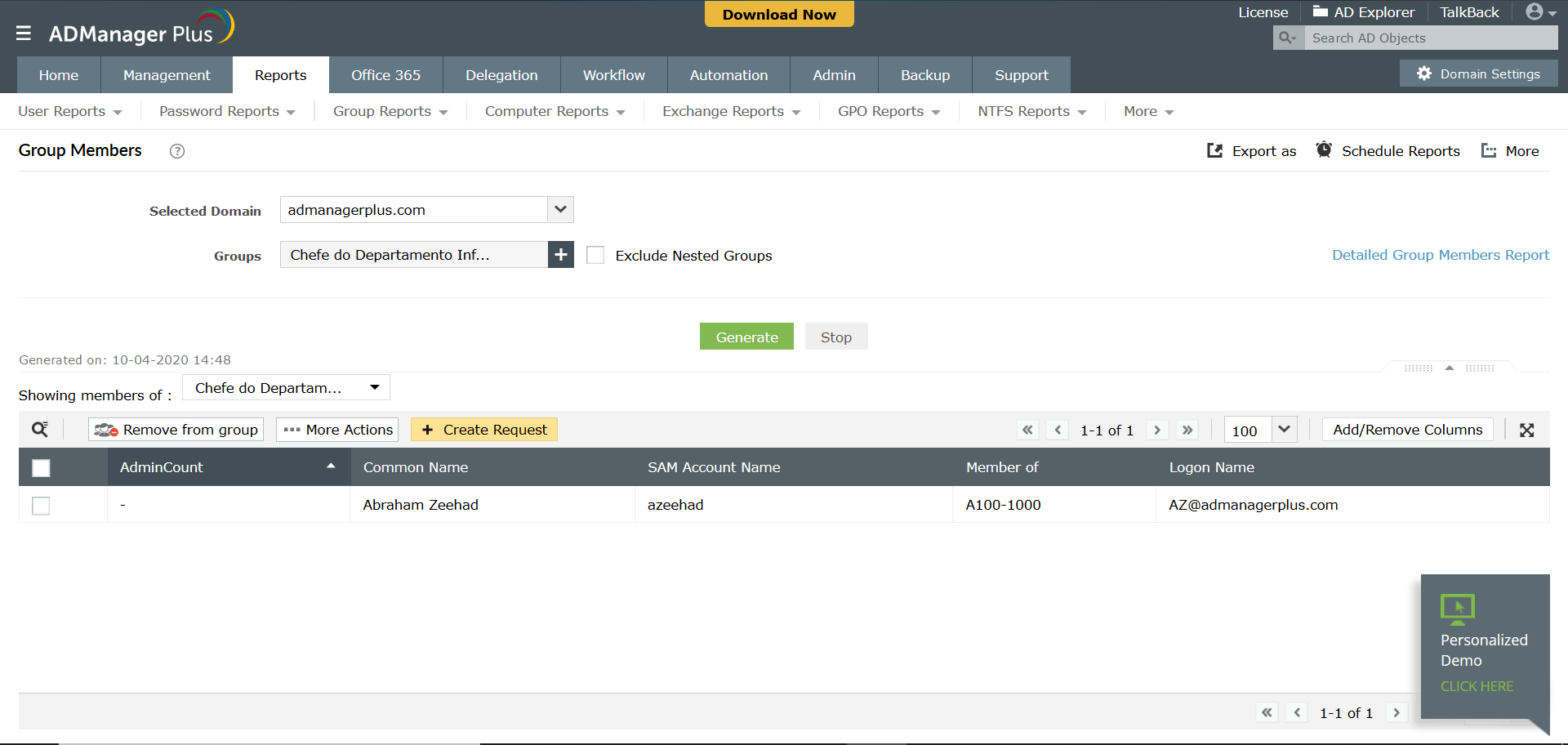This screenshot has width=1568, height=745.
Task: Open Domain Settings with the gear icon
Action: pos(1423,73)
